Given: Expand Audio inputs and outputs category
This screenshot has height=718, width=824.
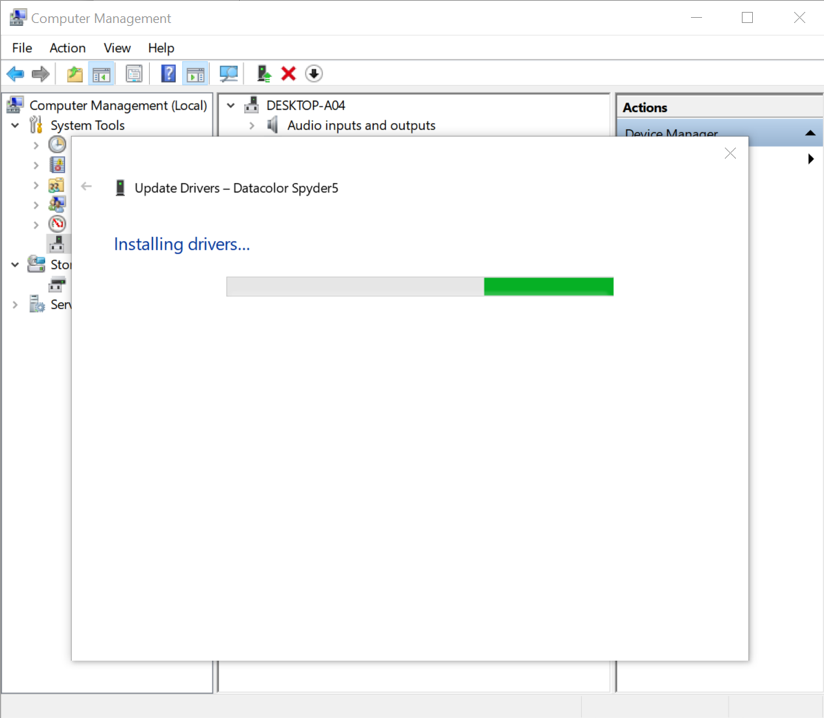Looking at the screenshot, I should click(252, 126).
